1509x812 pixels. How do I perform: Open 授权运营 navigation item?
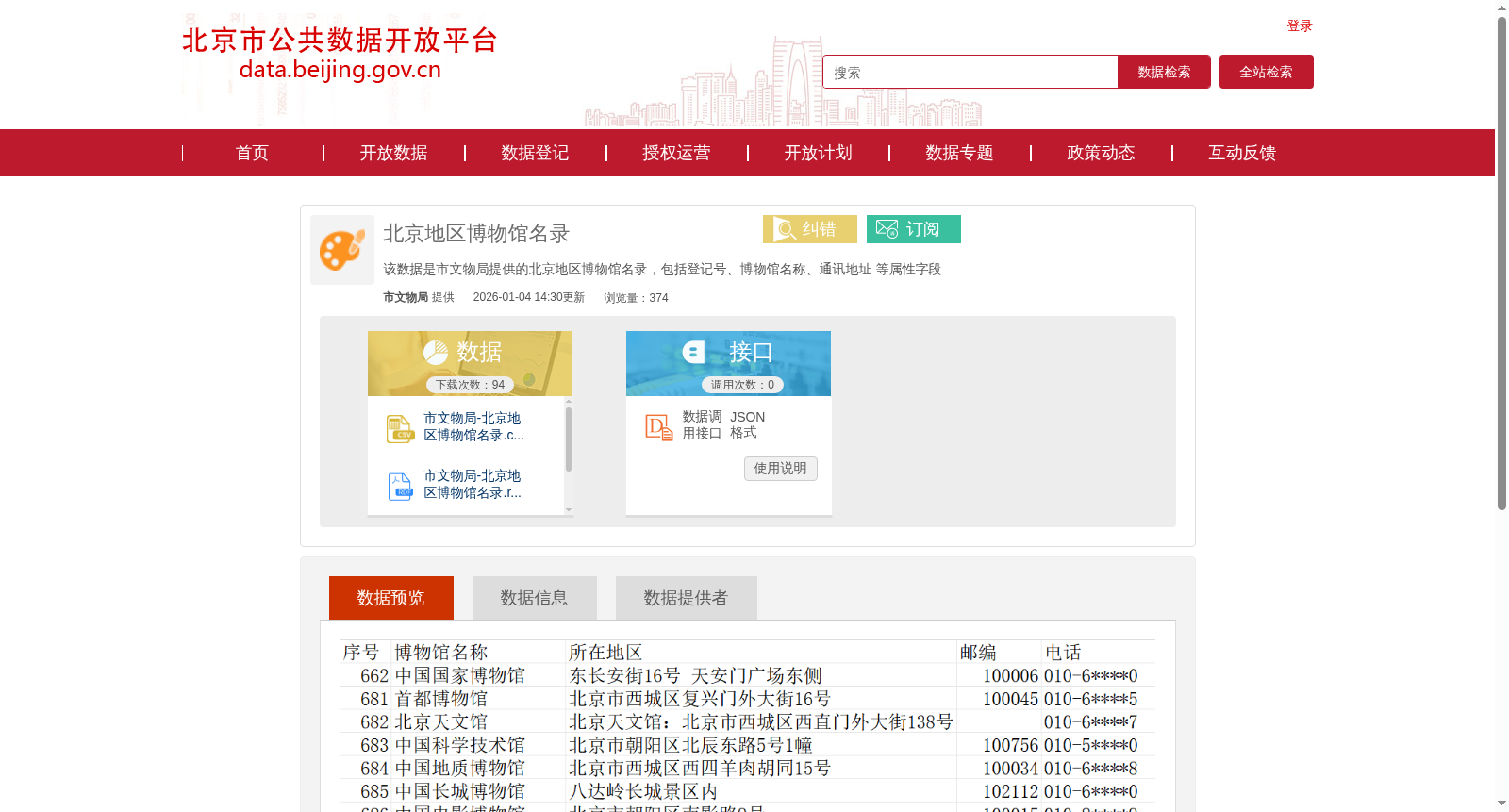click(676, 153)
